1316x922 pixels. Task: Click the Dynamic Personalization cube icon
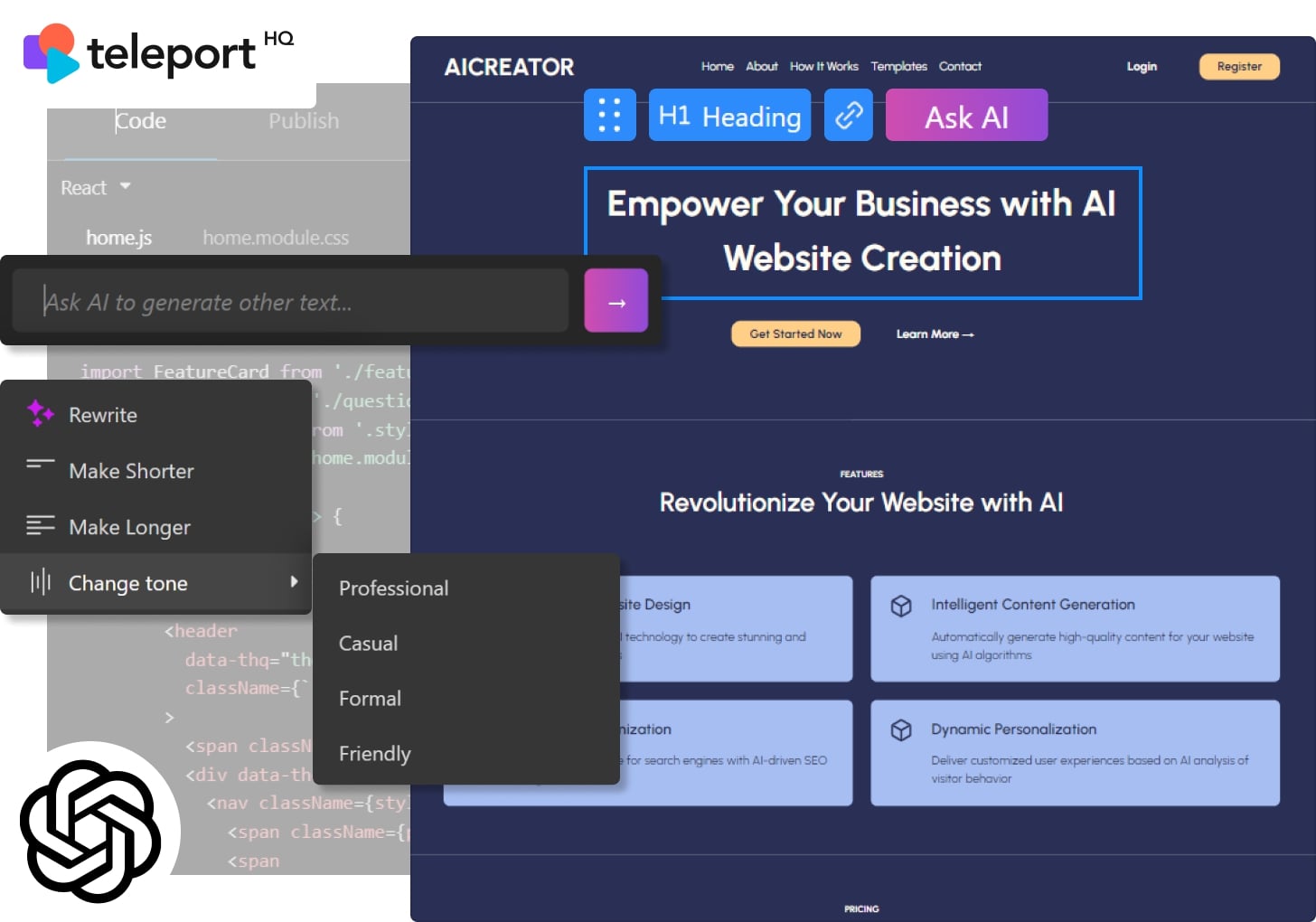point(901,729)
